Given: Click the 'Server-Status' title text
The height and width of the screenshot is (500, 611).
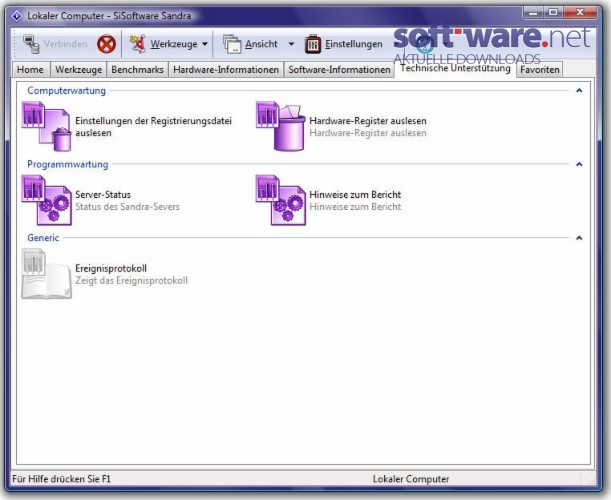Looking at the screenshot, I should pyautogui.click(x=103, y=194).
